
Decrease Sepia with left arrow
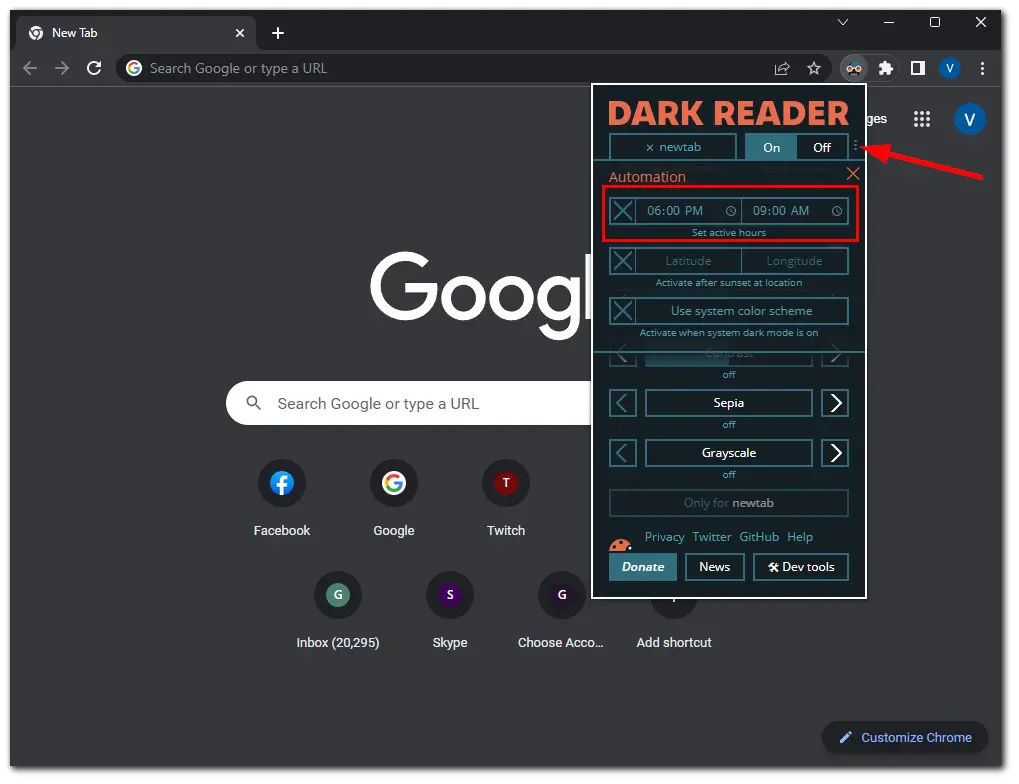click(623, 403)
